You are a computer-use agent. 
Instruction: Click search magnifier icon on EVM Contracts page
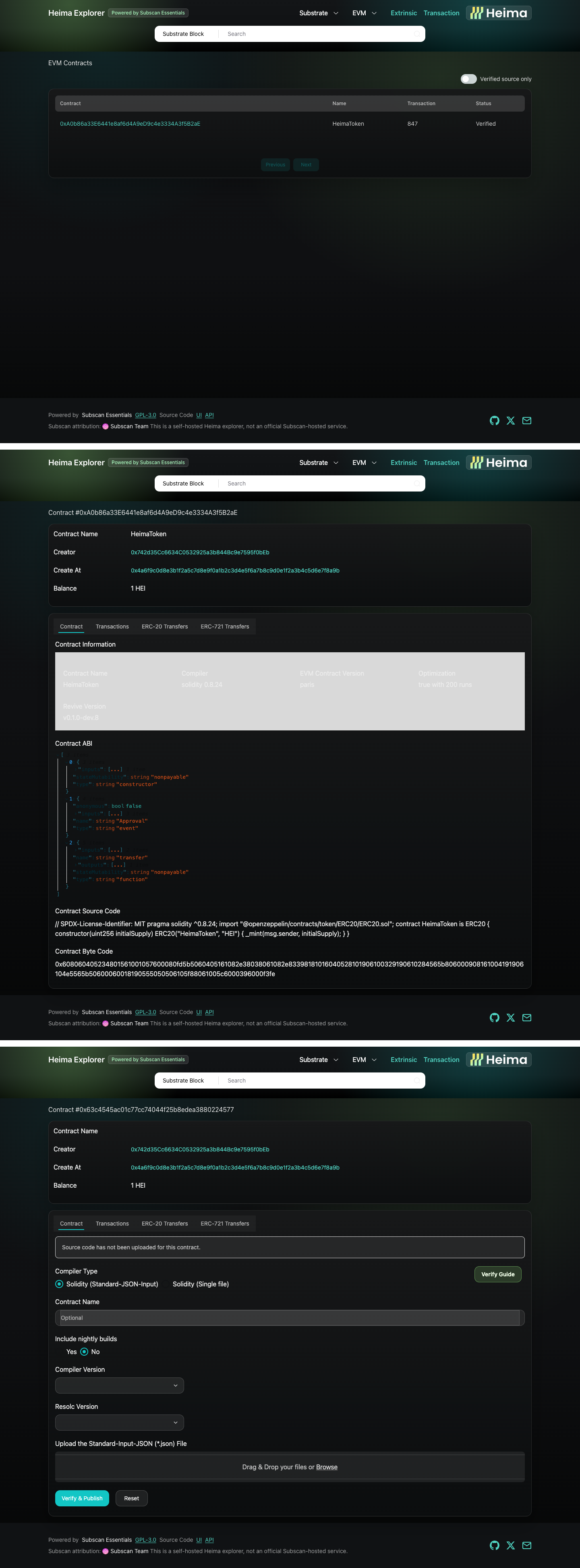coord(417,34)
